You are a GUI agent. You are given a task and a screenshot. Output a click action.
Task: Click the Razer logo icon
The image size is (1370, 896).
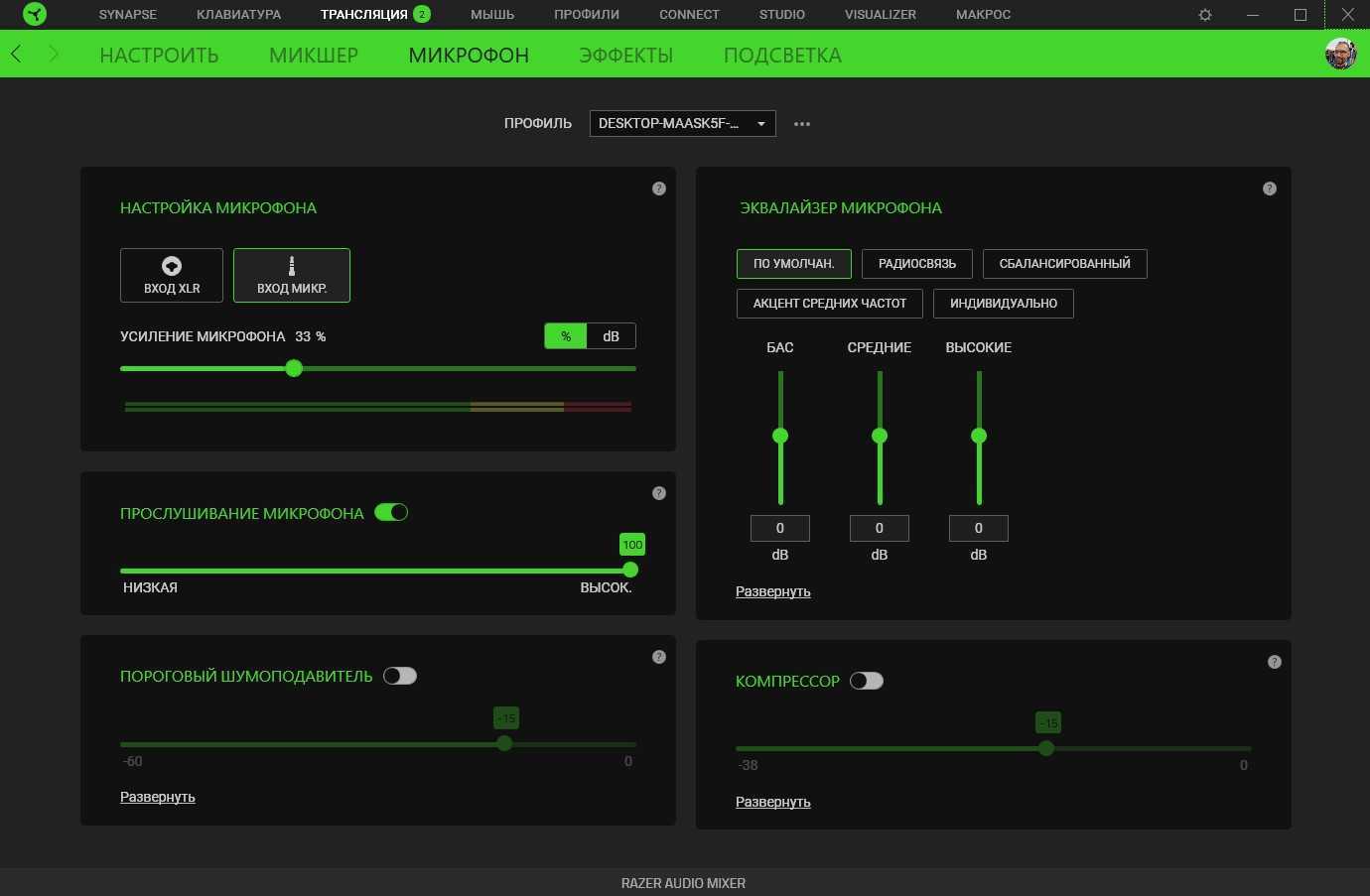click(35, 15)
